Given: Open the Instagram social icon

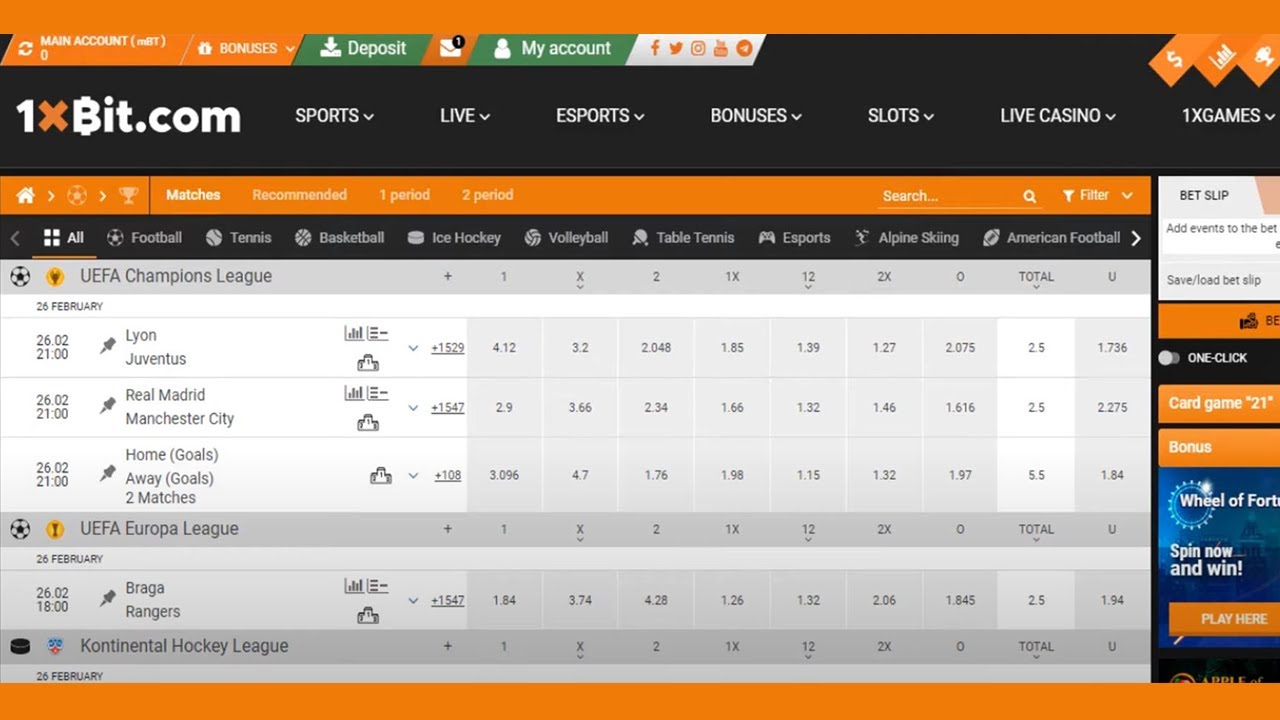Looking at the screenshot, I should pos(698,48).
